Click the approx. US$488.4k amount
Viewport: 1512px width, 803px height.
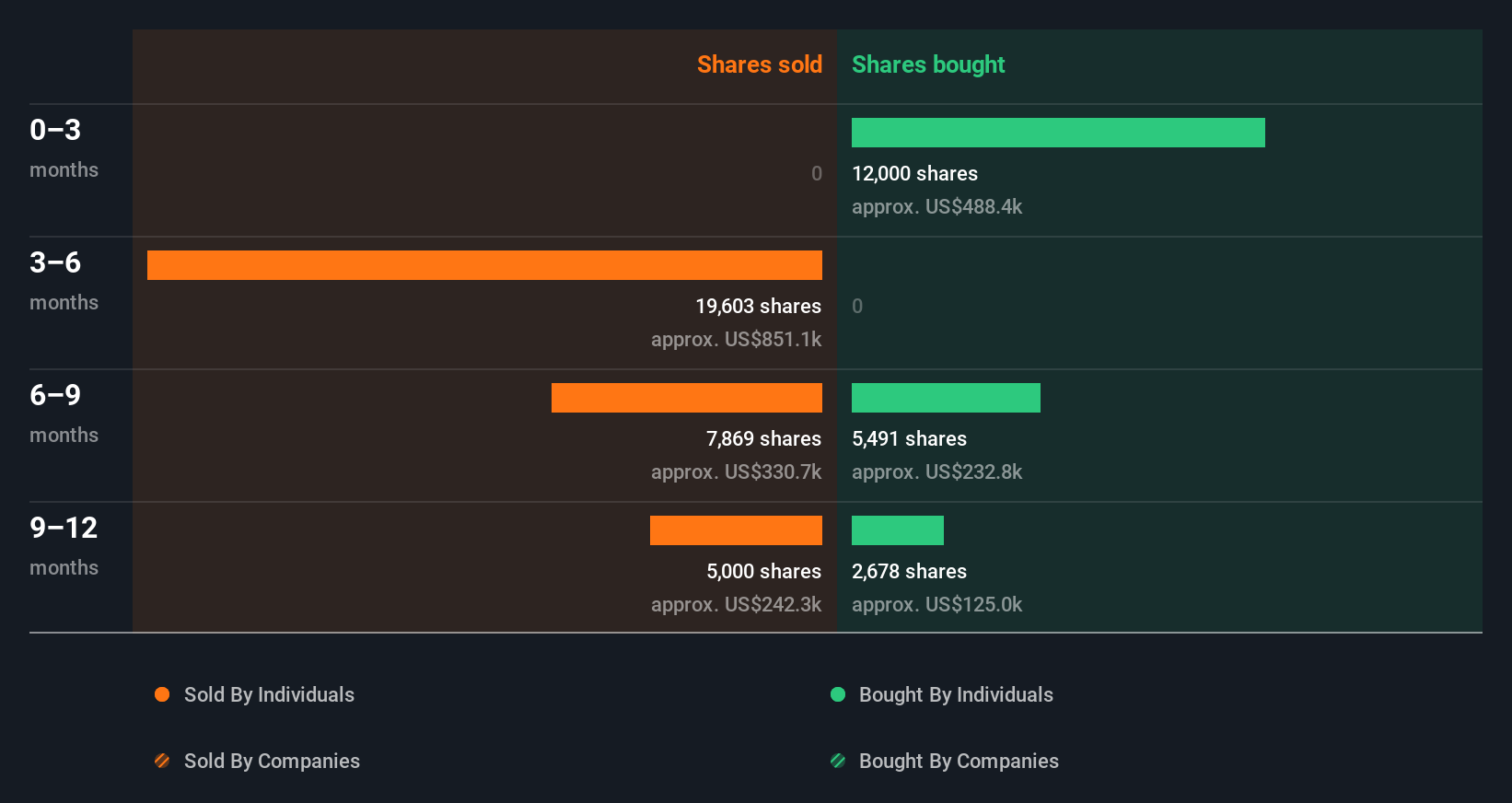[x=936, y=206]
